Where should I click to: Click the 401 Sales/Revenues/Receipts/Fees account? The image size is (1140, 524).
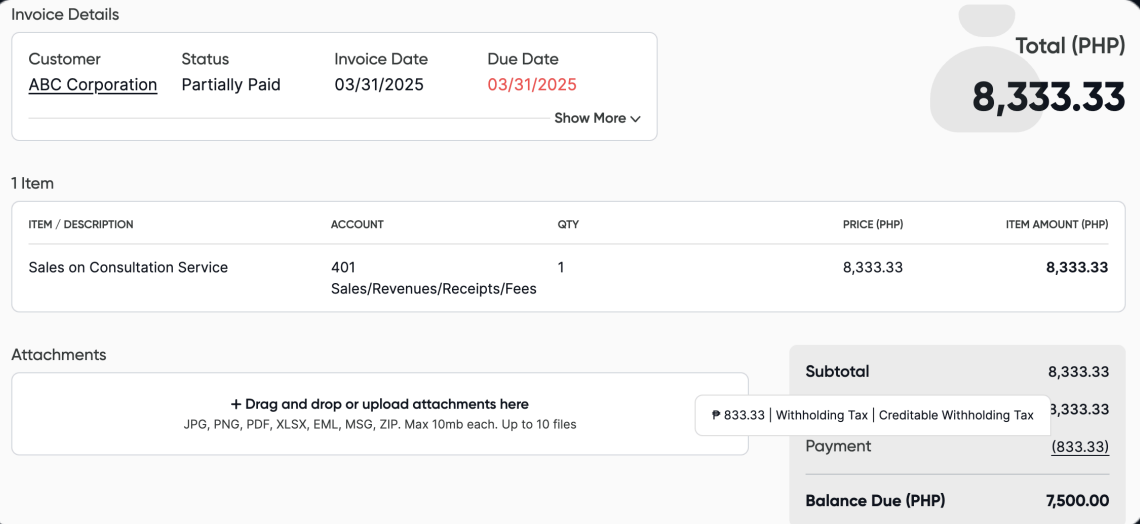433,278
